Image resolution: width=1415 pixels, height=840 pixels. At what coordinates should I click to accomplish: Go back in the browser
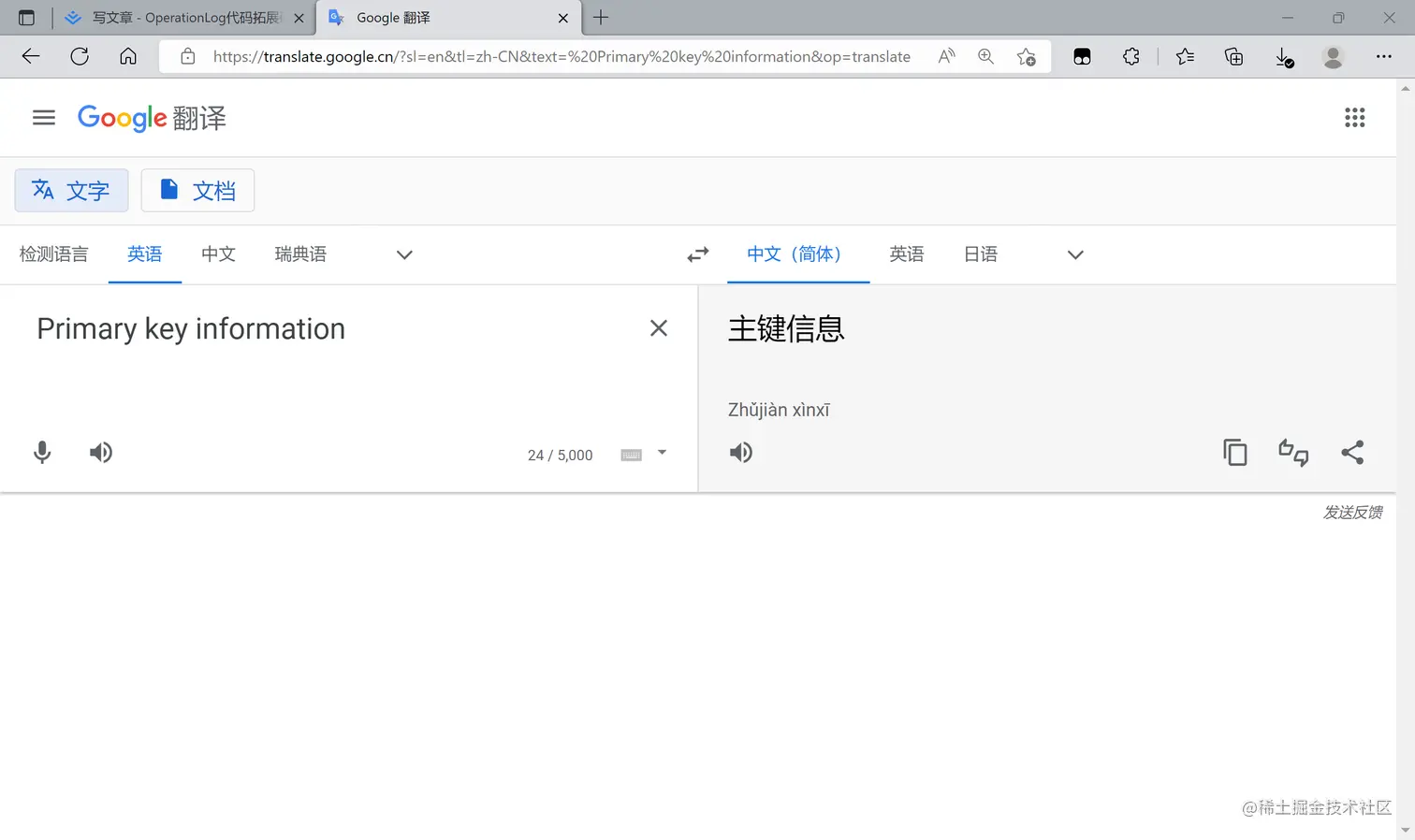[x=31, y=56]
